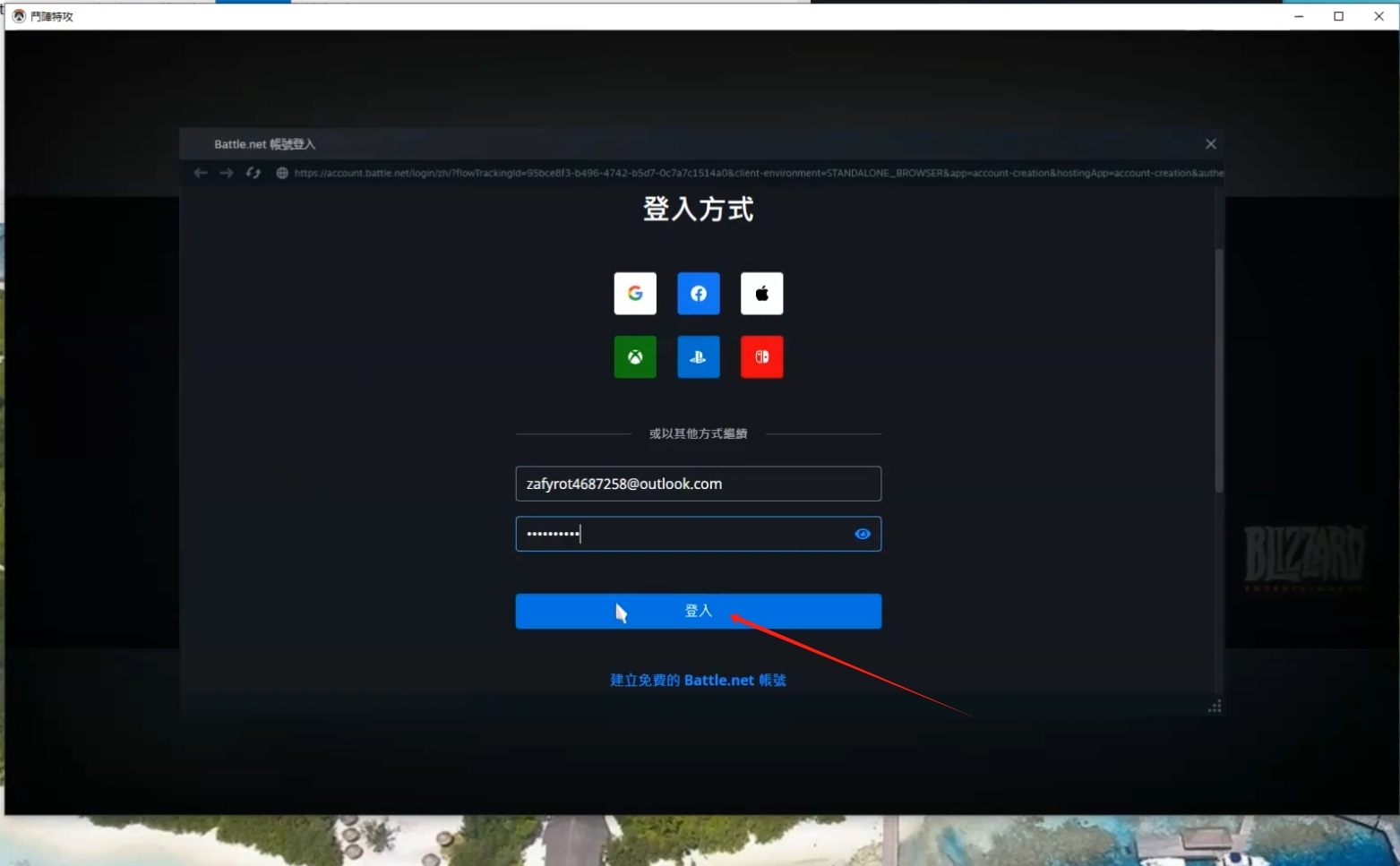Sign in with the PlayStation icon
The height and width of the screenshot is (866, 1400).
point(699,357)
